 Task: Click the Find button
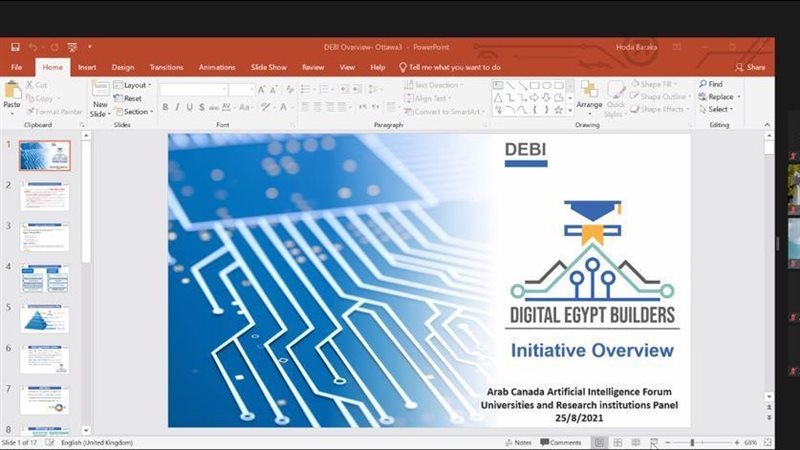pyautogui.click(x=711, y=84)
